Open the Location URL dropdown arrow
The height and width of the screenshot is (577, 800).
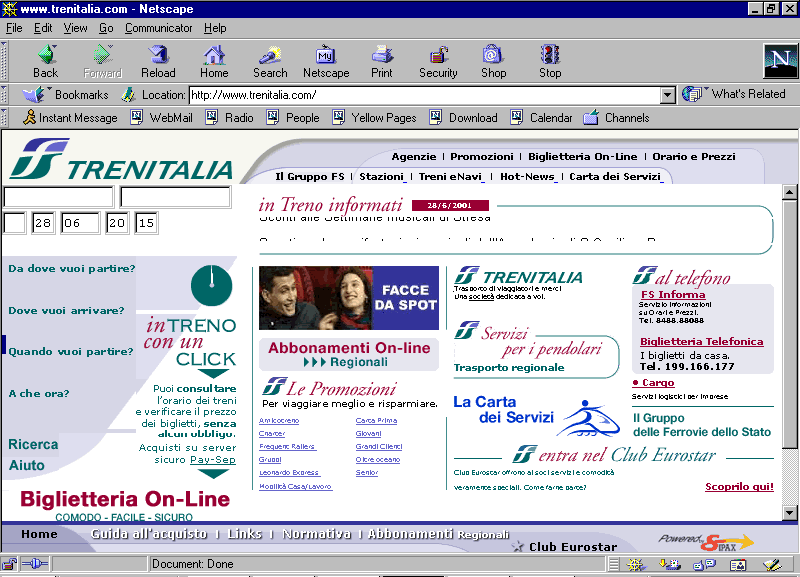coord(667,95)
